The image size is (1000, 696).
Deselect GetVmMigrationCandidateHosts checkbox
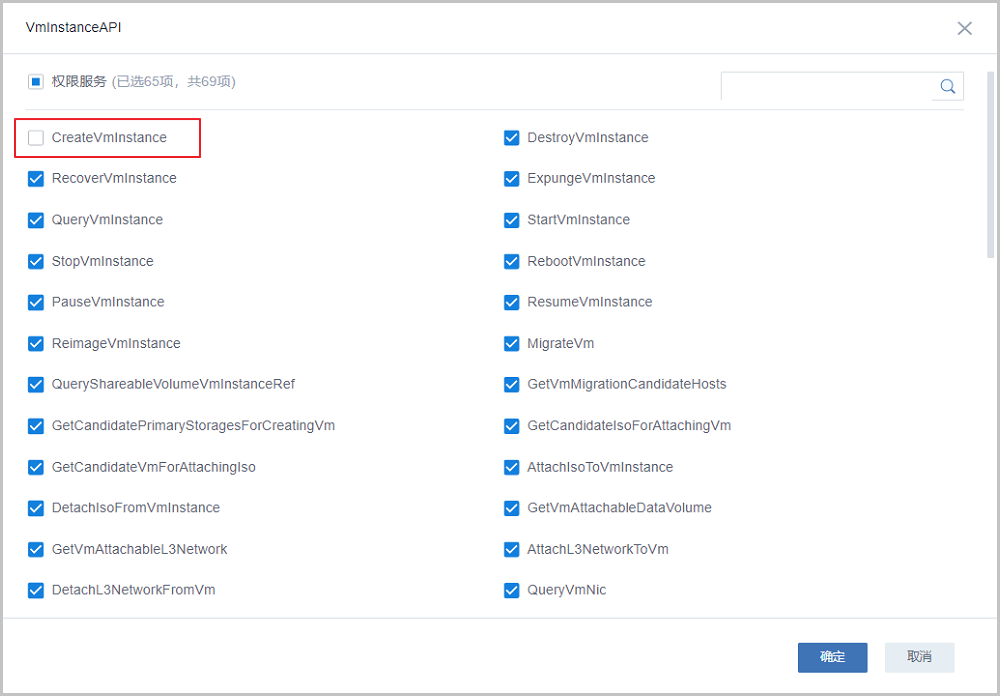click(x=512, y=385)
